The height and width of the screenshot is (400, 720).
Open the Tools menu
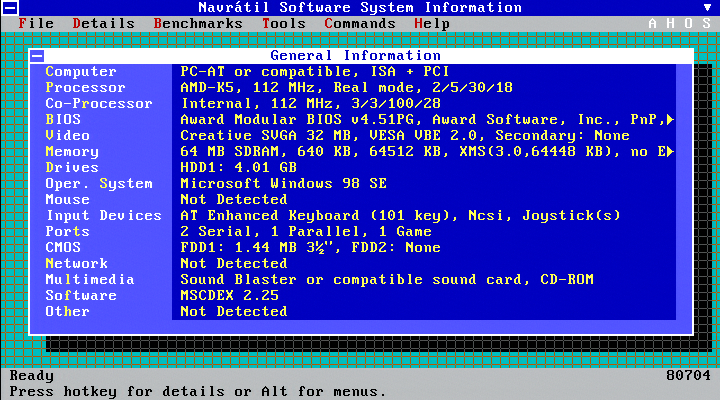coord(284,23)
